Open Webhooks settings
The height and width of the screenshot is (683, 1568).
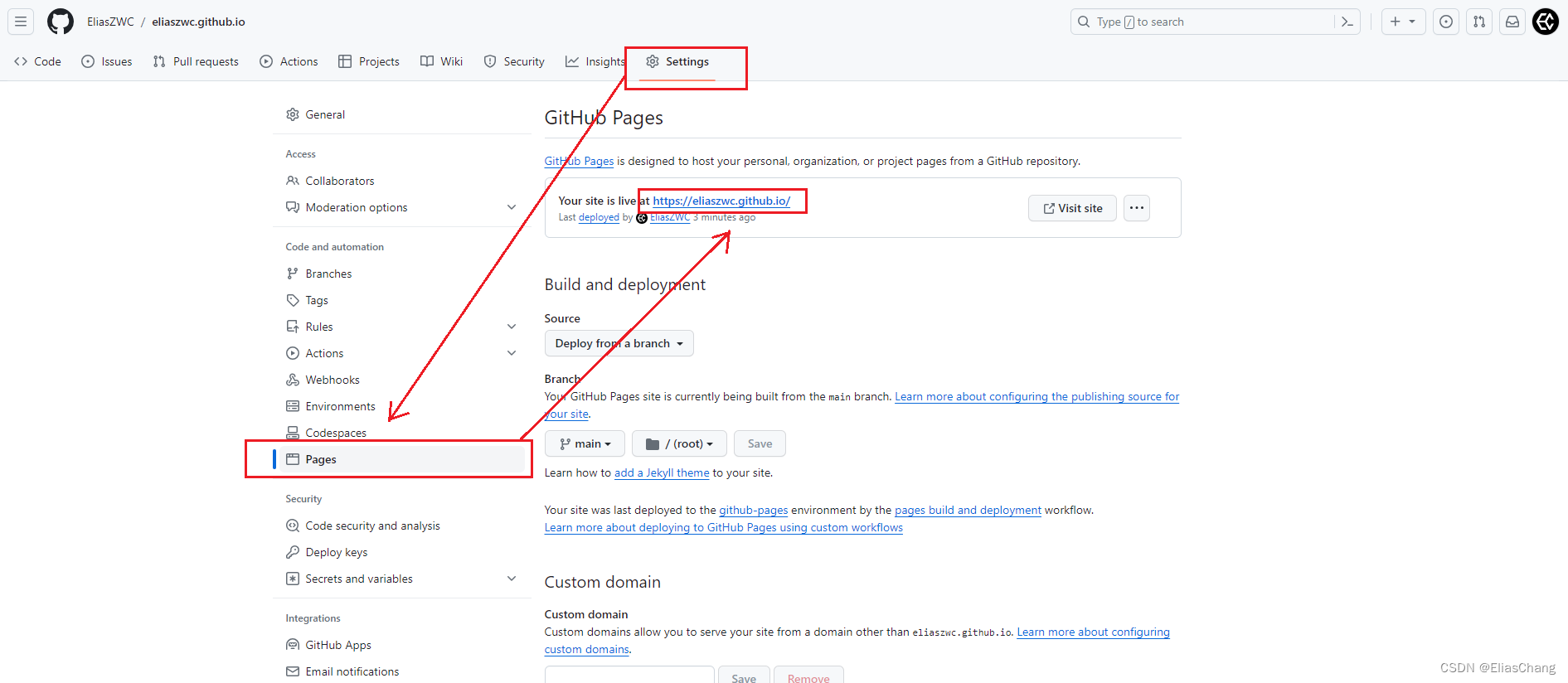[402, 380]
